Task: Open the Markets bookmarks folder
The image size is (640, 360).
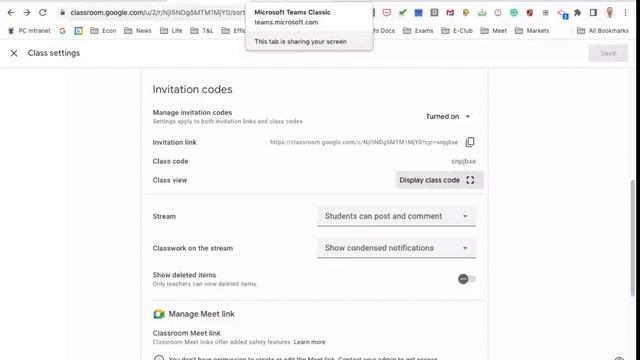Action: click(x=532, y=31)
